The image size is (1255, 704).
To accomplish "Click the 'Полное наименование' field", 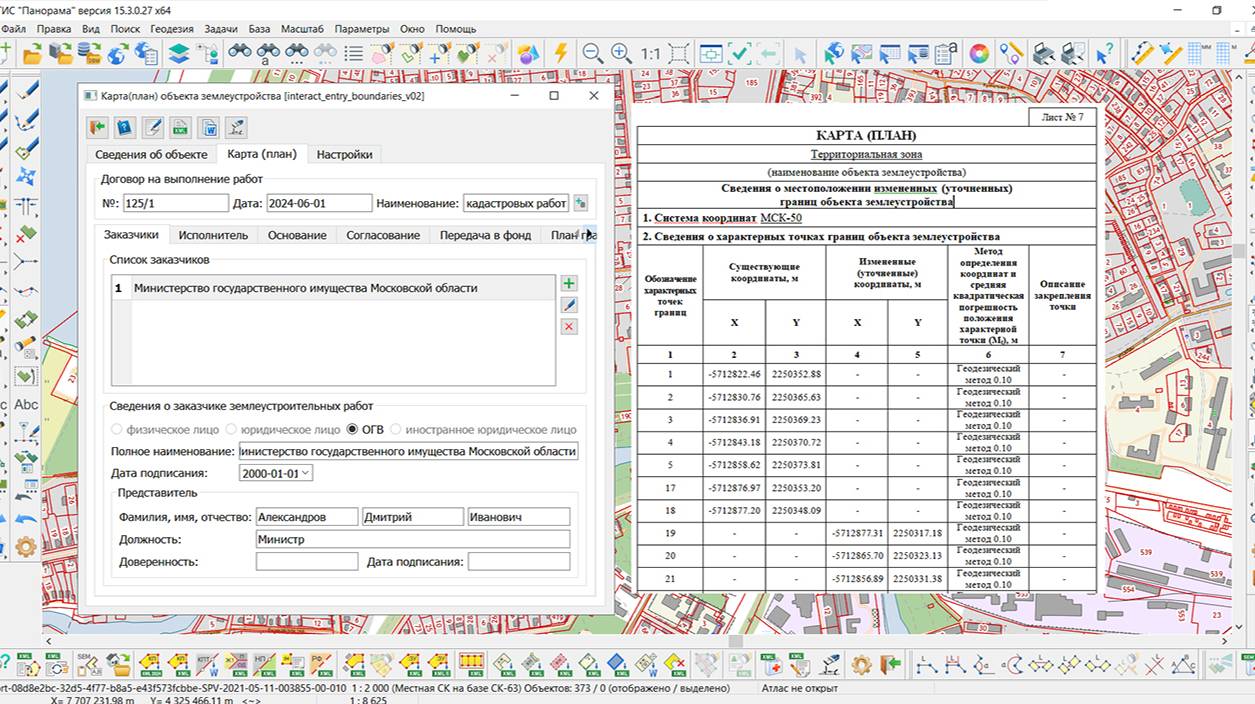I will tap(408, 451).
